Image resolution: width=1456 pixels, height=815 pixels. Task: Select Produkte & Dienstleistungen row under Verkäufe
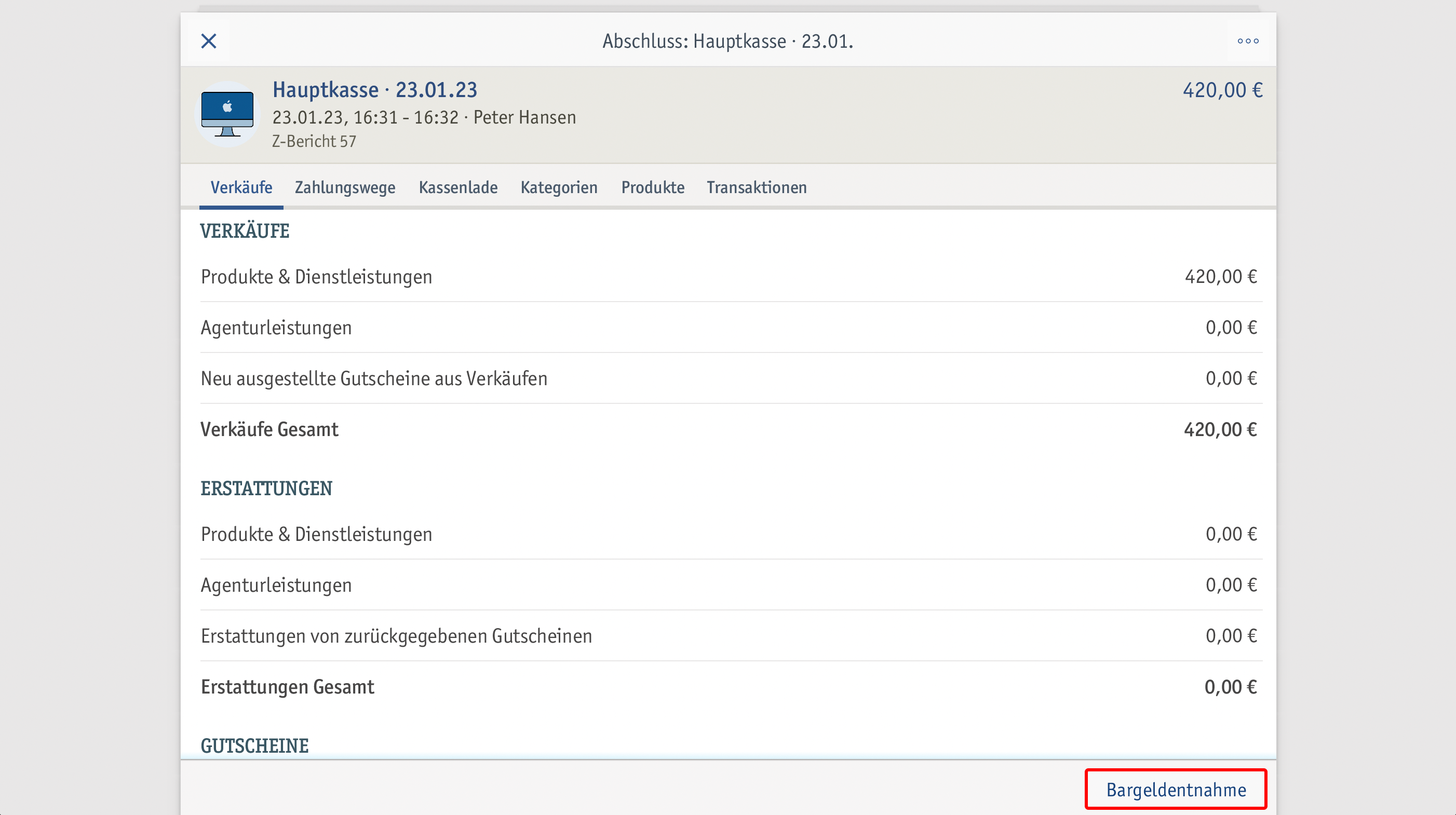click(732, 276)
